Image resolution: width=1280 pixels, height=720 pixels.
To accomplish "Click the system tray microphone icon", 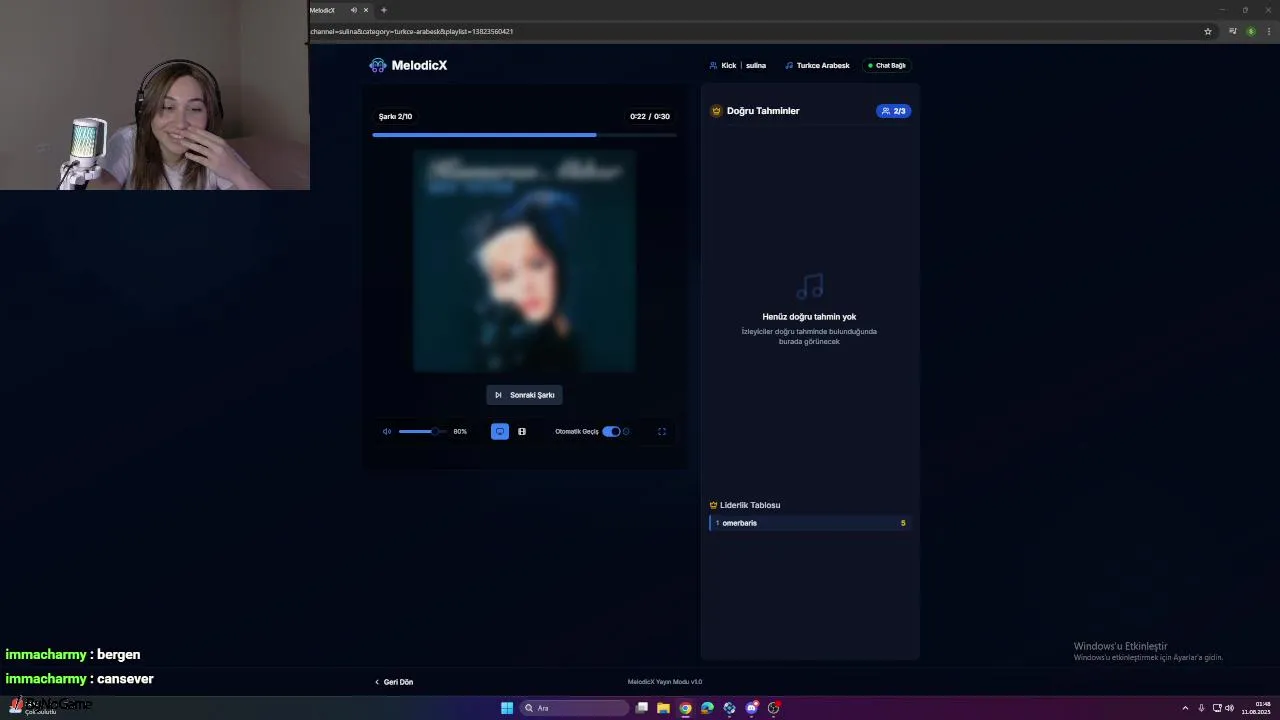I will tap(1201, 708).
